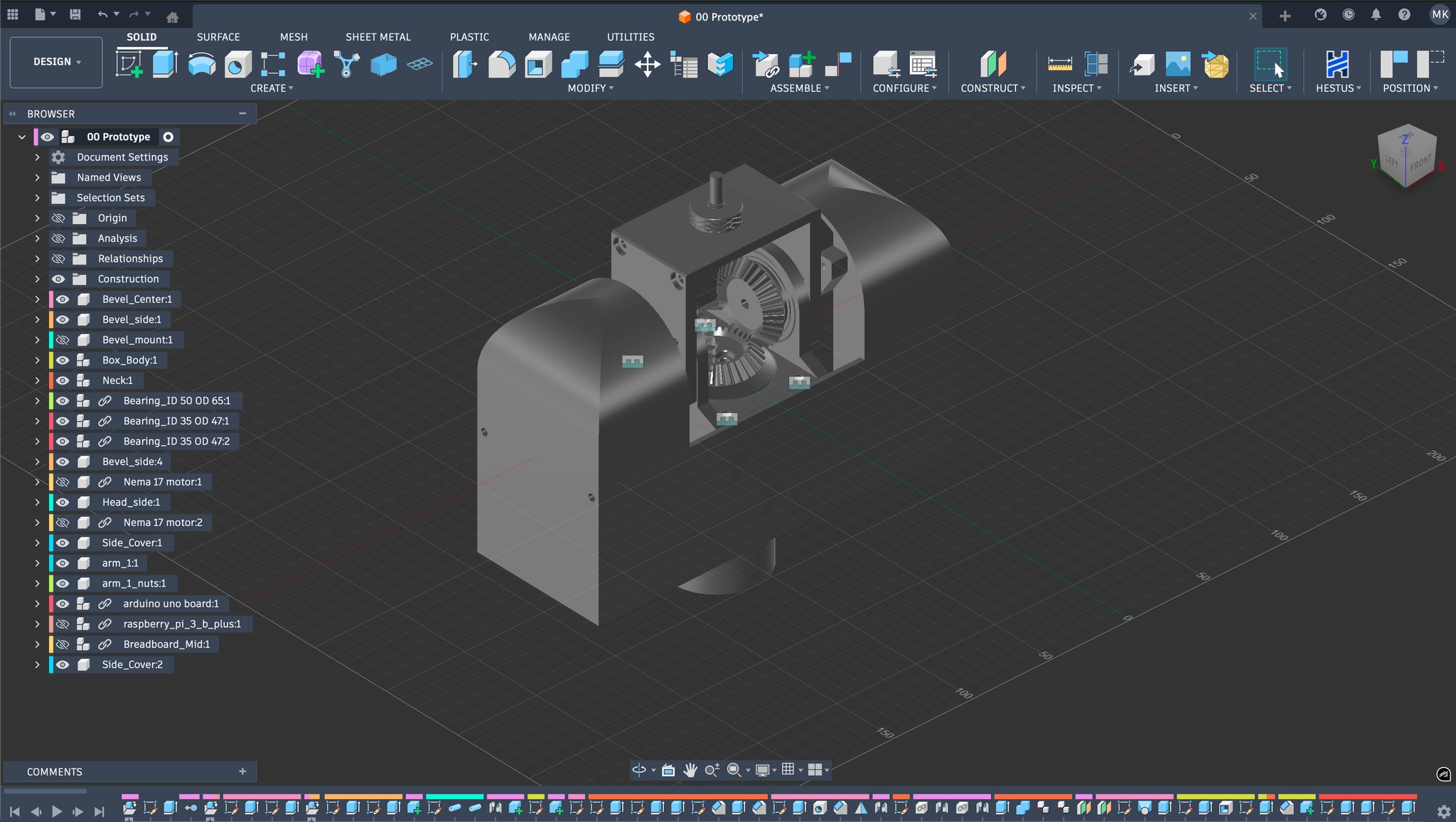This screenshot has width=1456, height=822.
Task: Expand the Box_Body:1 tree node
Action: tap(37, 361)
